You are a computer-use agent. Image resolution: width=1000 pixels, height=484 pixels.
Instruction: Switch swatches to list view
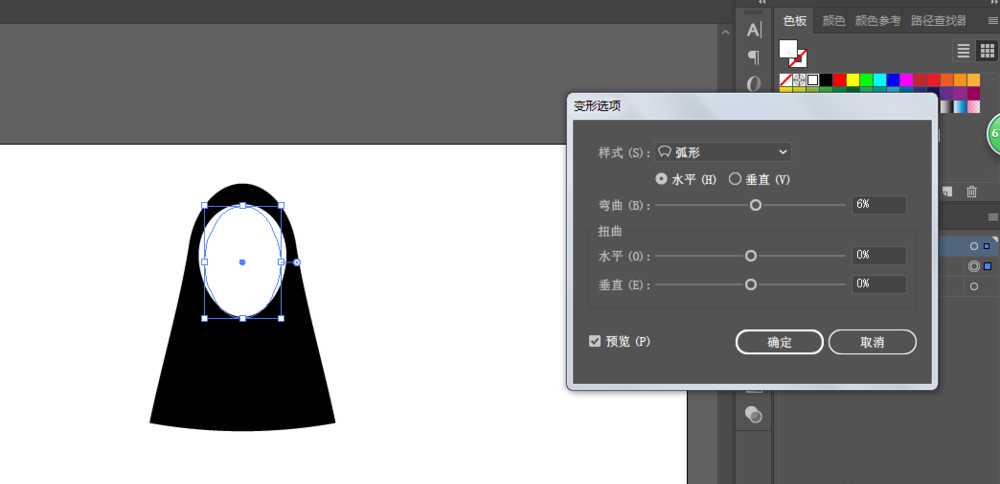[964, 50]
